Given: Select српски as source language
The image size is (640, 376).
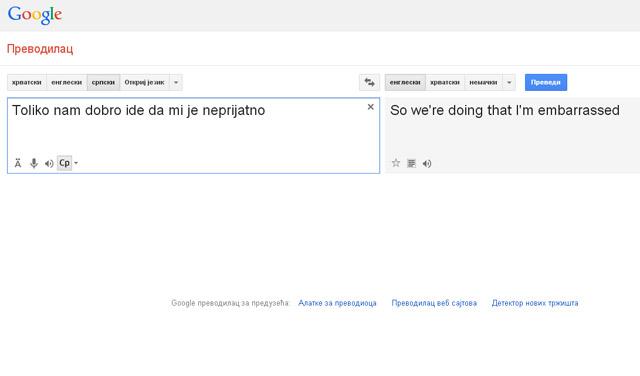Looking at the screenshot, I should tap(103, 82).
